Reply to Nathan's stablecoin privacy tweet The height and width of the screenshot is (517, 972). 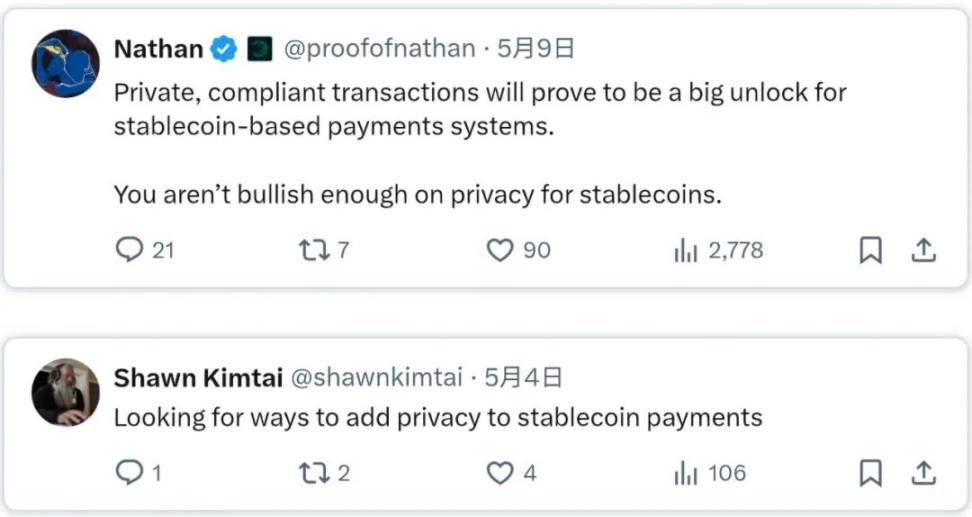130,250
